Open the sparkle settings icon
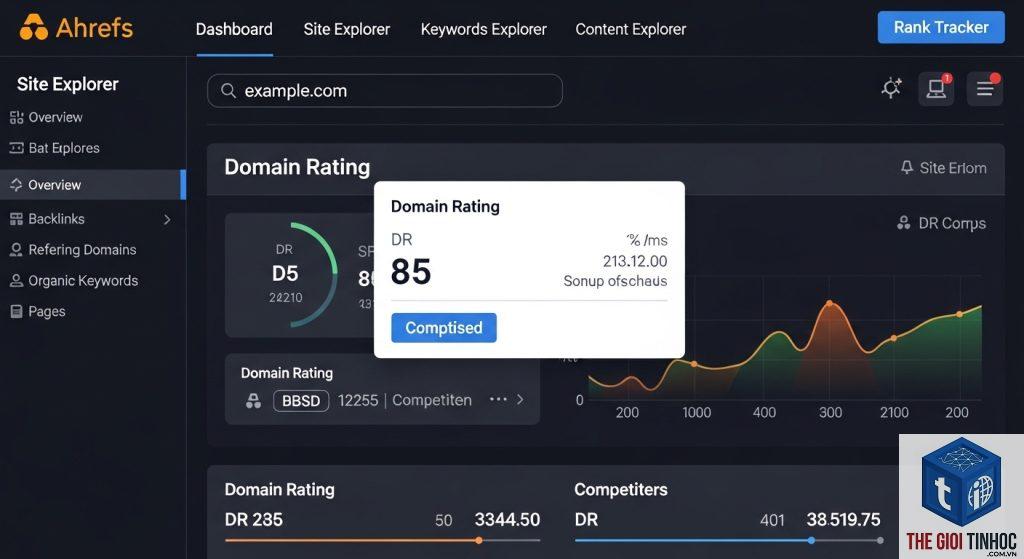 pos(891,88)
